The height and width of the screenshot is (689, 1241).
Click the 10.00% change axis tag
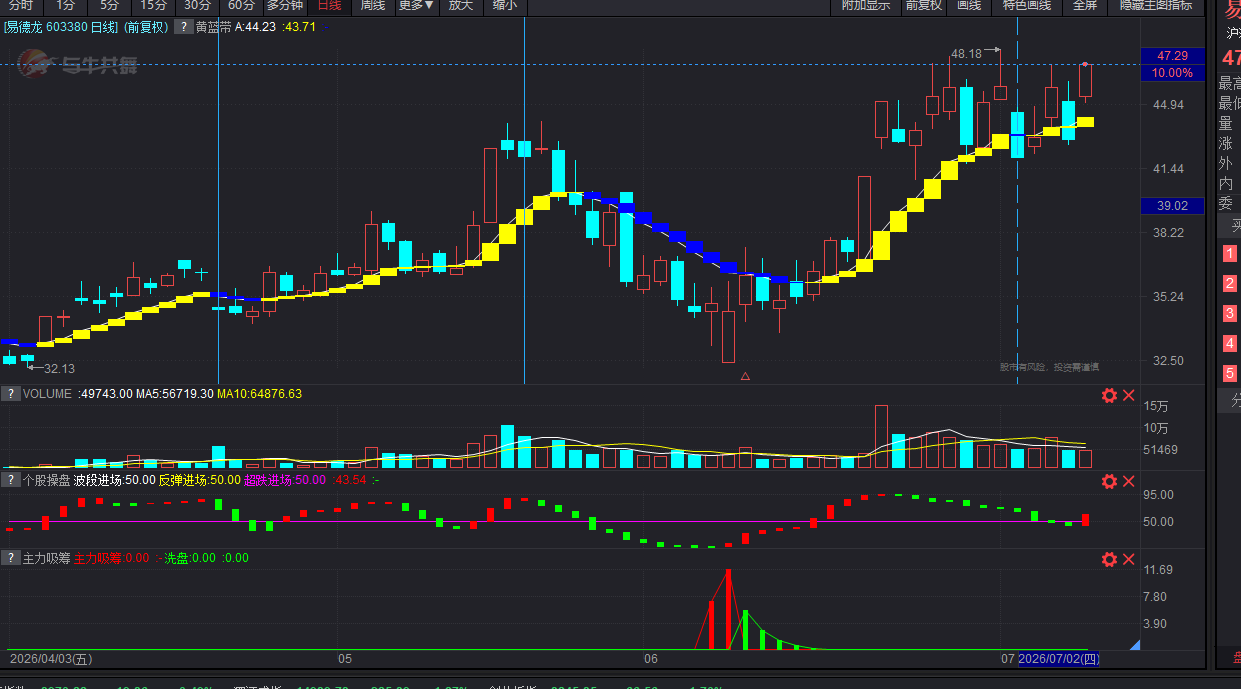point(1172,73)
